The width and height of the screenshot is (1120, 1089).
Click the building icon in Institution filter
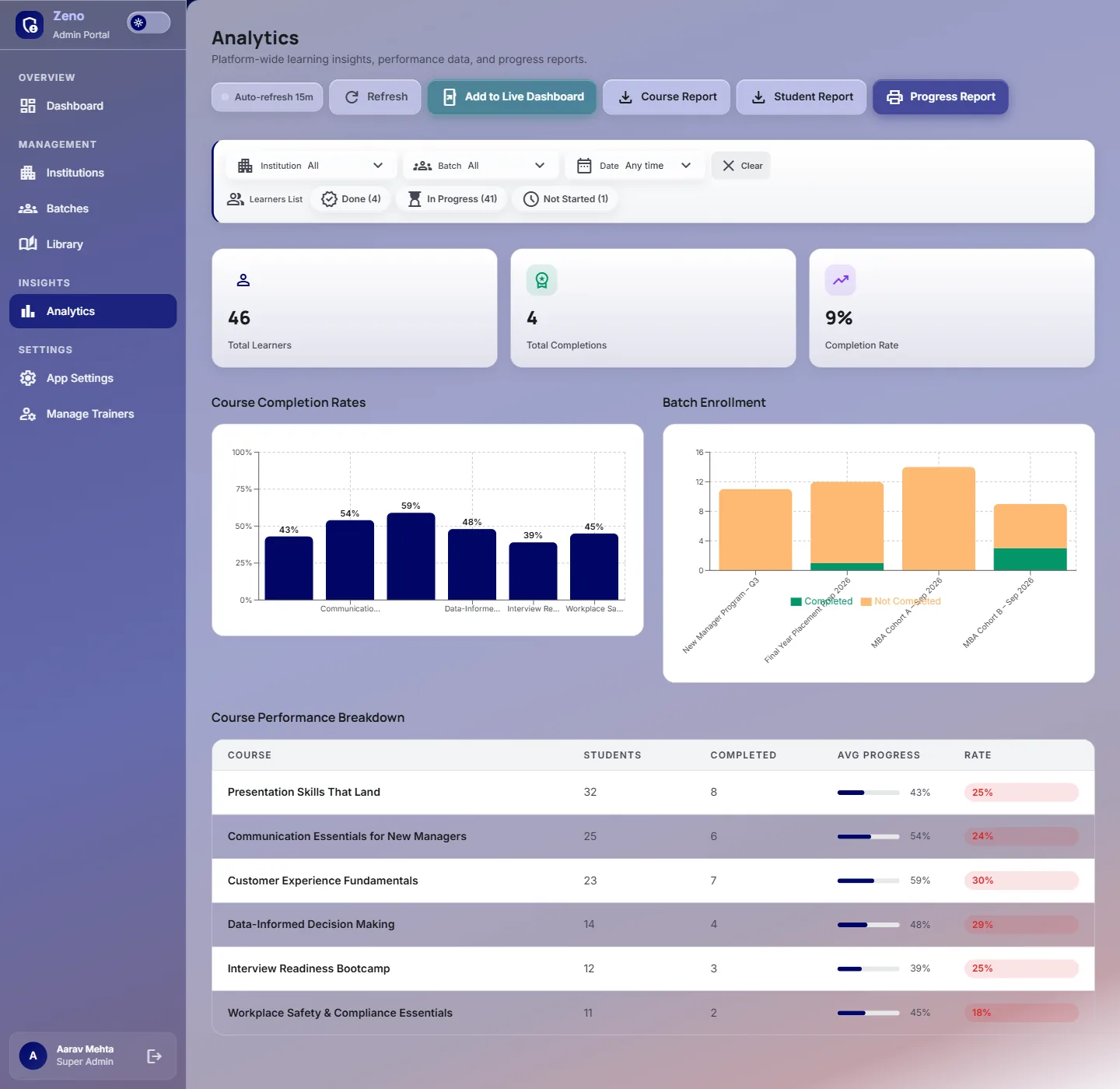245,166
